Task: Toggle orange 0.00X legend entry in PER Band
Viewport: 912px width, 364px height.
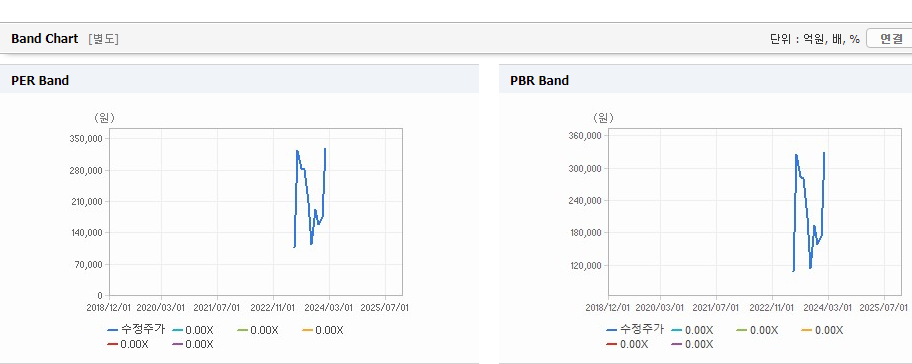Action: click(x=323, y=330)
